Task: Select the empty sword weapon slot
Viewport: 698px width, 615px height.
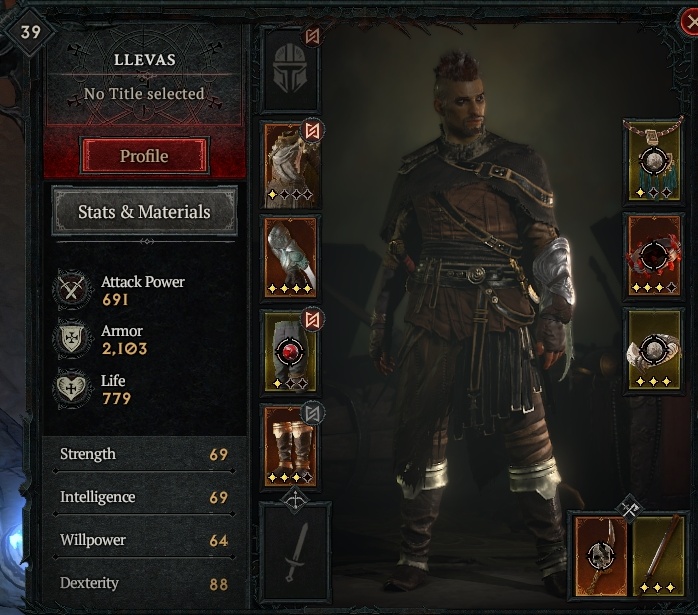Action: click(295, 552)
